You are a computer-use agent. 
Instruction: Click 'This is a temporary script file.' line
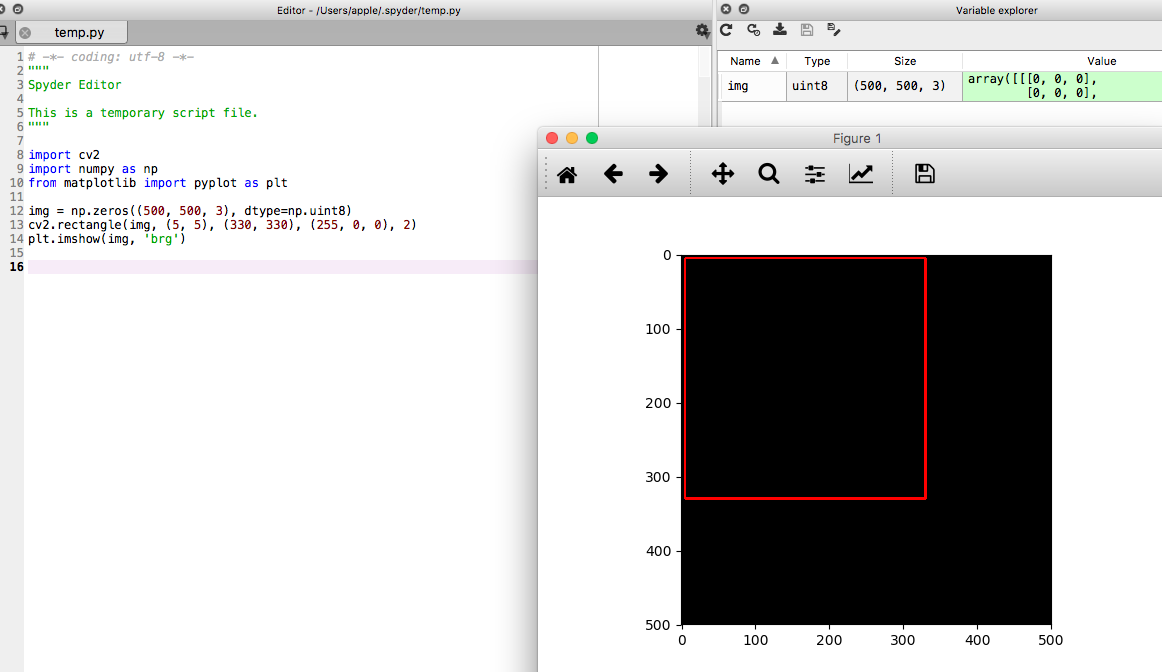143,113
